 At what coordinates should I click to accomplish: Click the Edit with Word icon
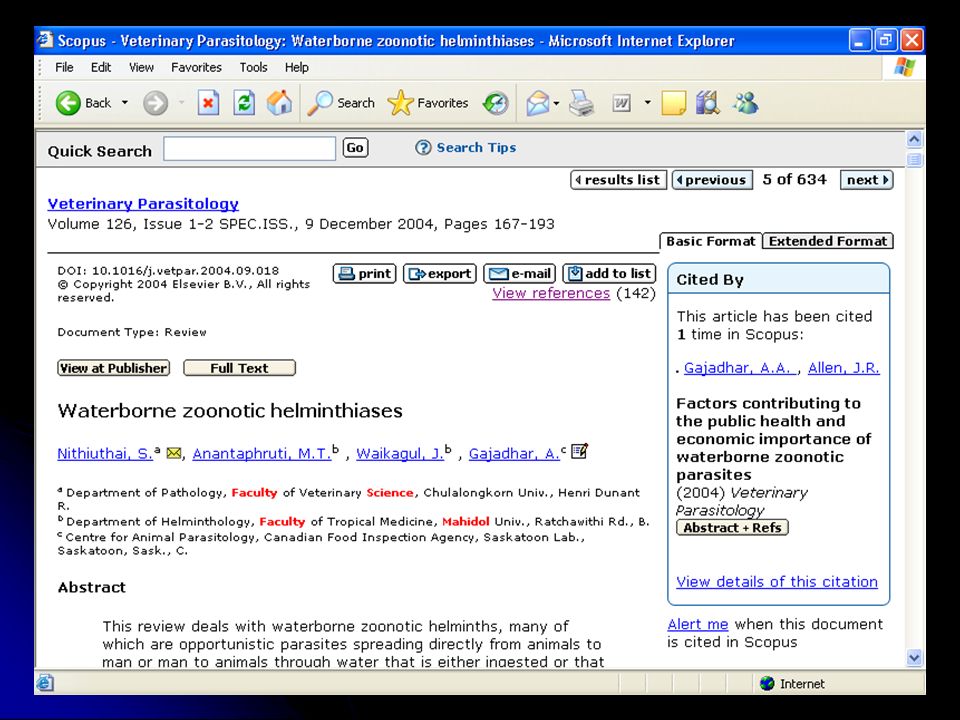coord(621,103)
